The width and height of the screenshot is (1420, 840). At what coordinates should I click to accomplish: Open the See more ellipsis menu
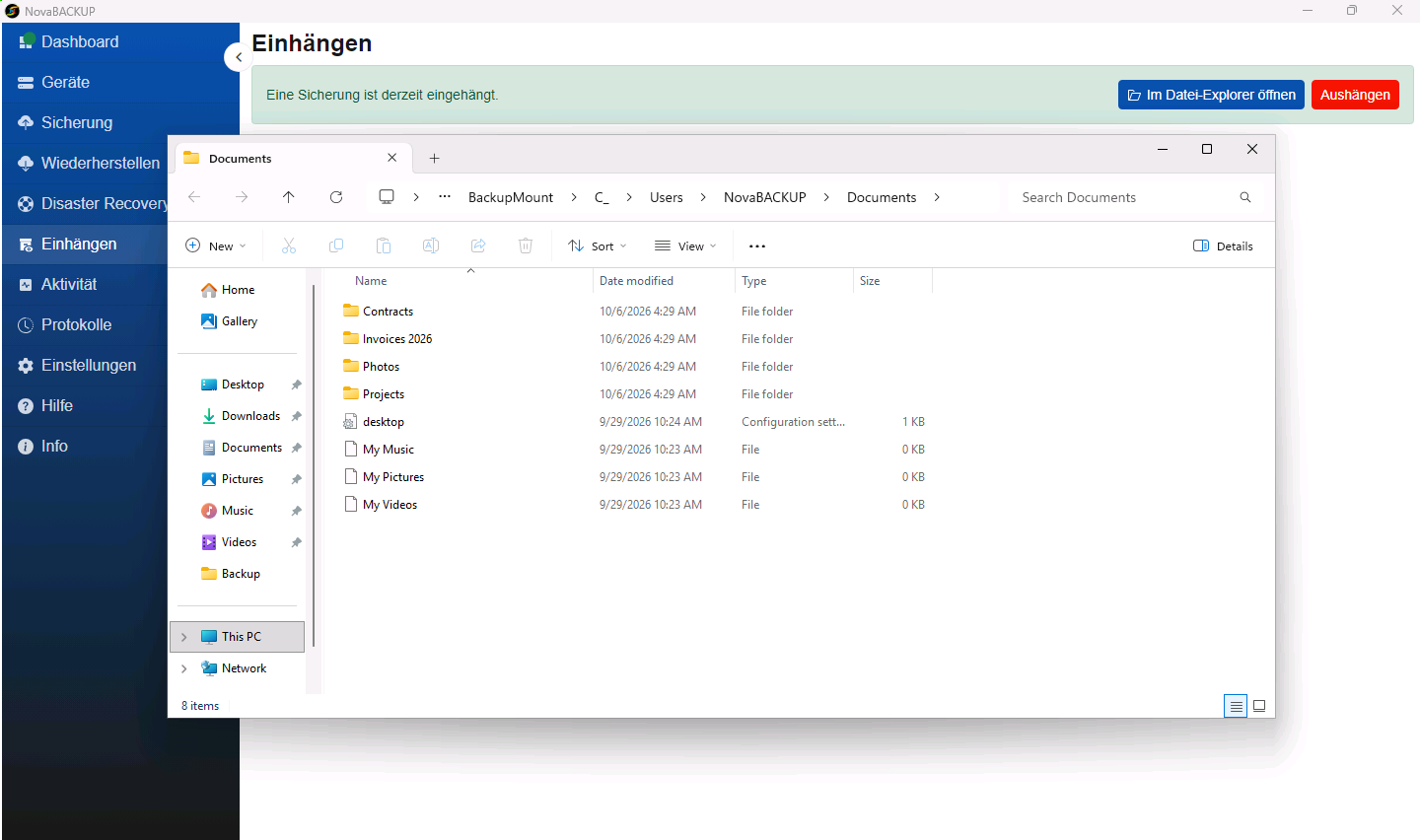757,245
